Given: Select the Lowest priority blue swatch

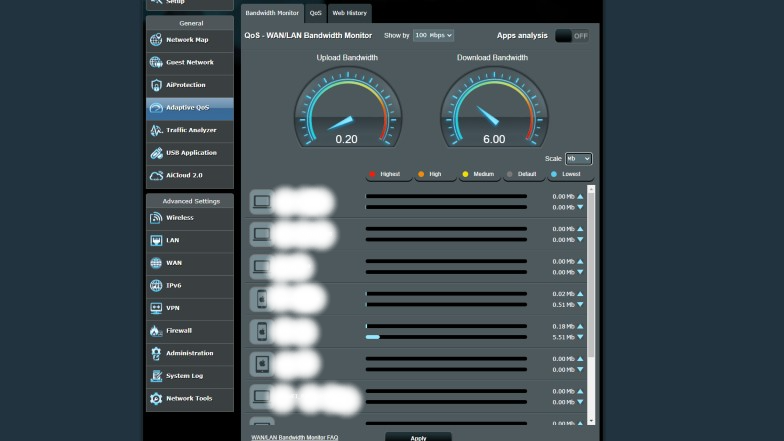Looking at the screenshot, I should (x=554, y=174).
